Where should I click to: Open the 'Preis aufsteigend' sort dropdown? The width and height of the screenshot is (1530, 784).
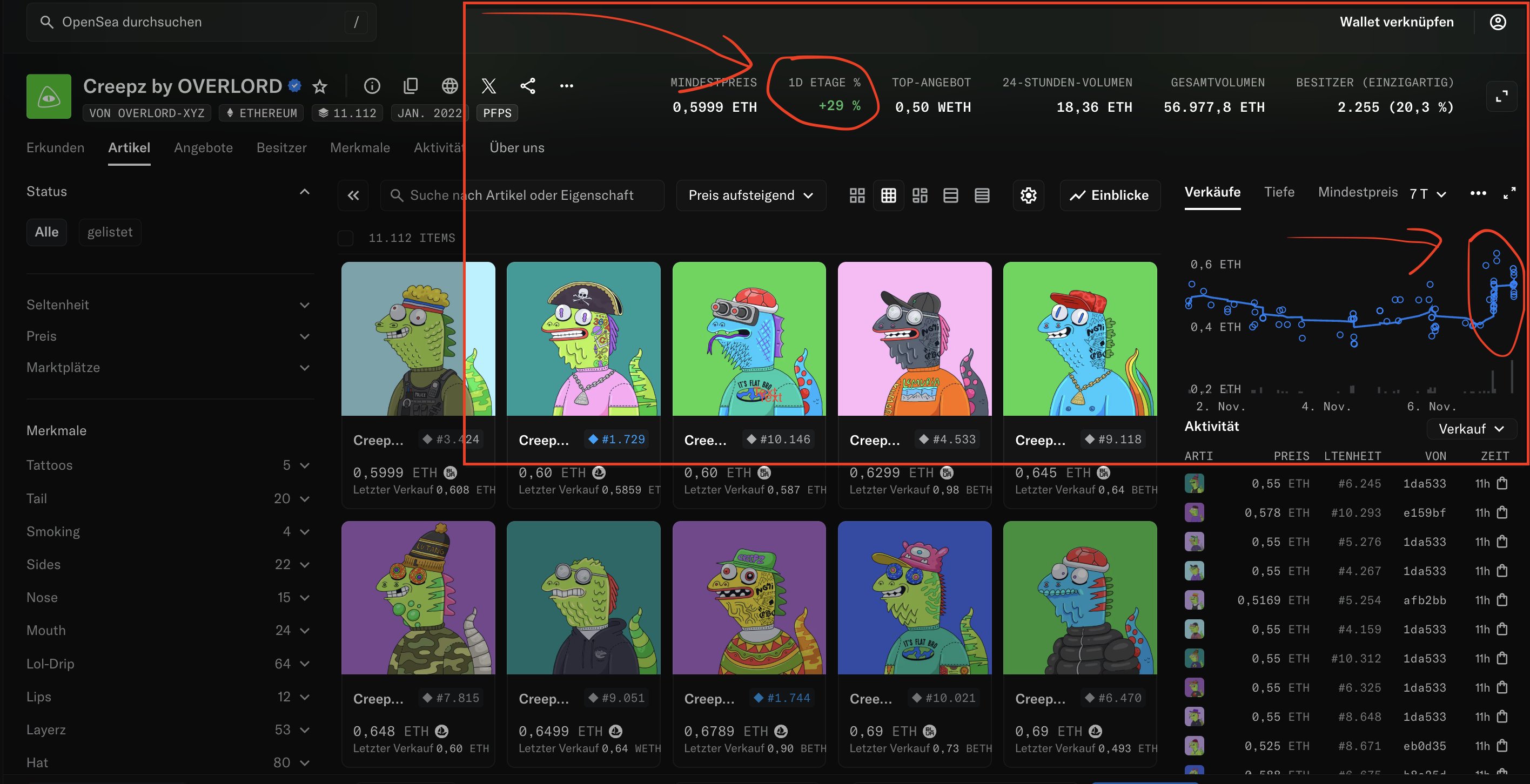750,195
